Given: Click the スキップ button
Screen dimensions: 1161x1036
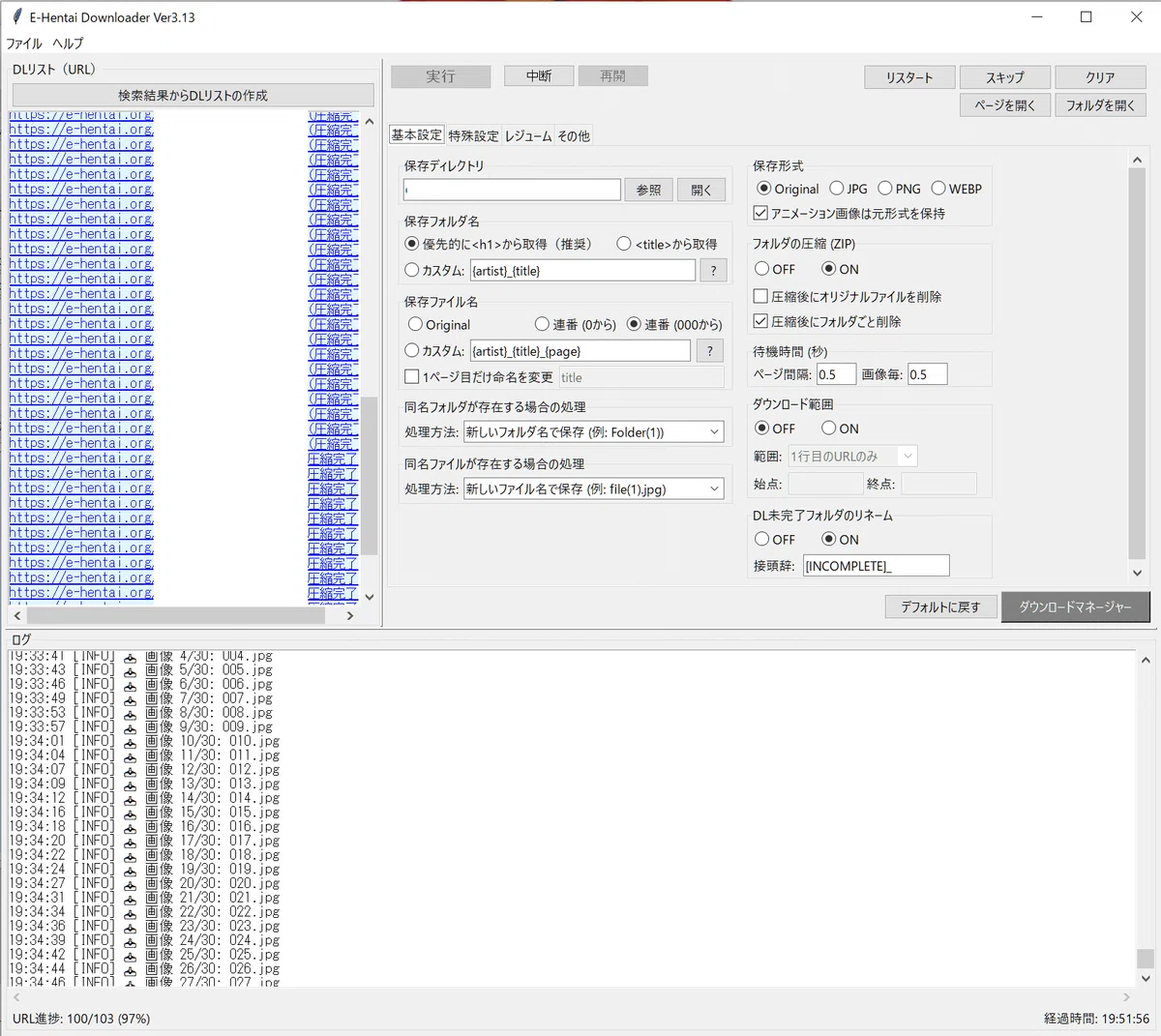Looking at the screenshot, I should [x=1004, y=77].
